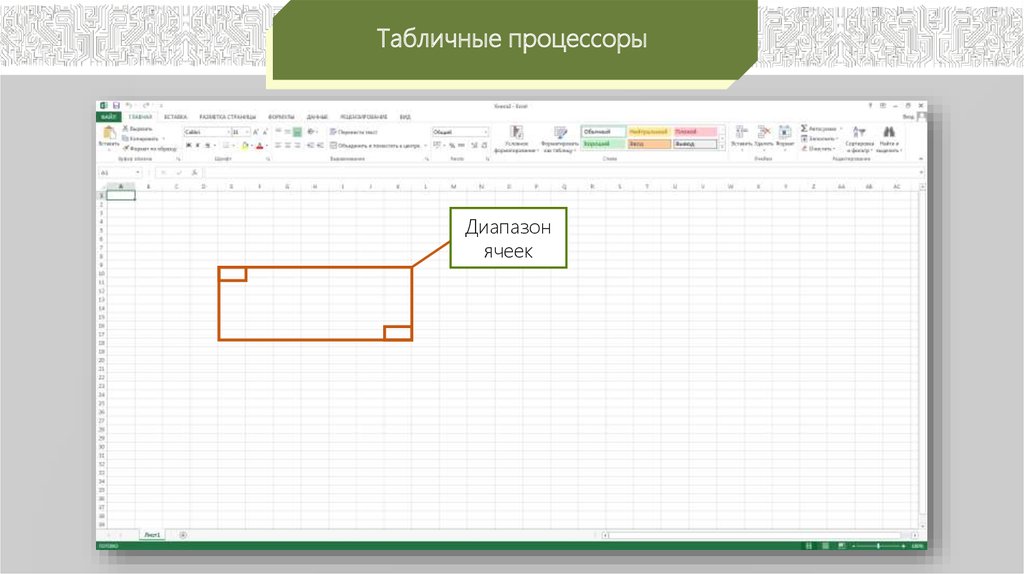Click Объединить и поместить в центре
Screen dimensions: 1024x574
coord(378,146)
